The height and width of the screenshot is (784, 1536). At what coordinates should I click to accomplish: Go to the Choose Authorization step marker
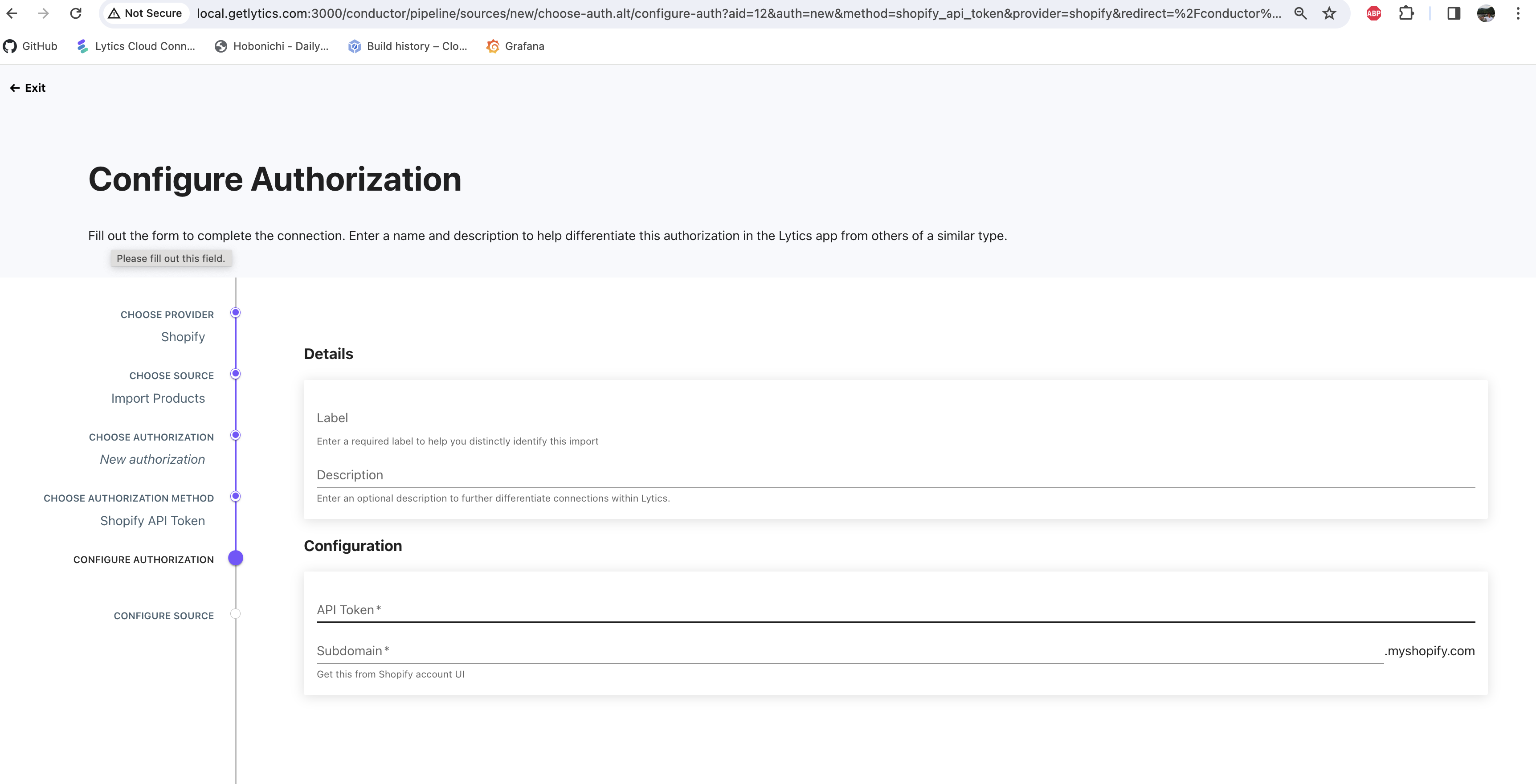236,435
